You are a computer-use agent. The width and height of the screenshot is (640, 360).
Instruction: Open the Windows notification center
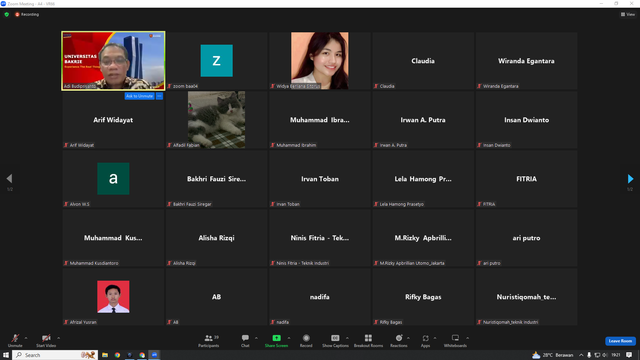(x=629, y=355)
